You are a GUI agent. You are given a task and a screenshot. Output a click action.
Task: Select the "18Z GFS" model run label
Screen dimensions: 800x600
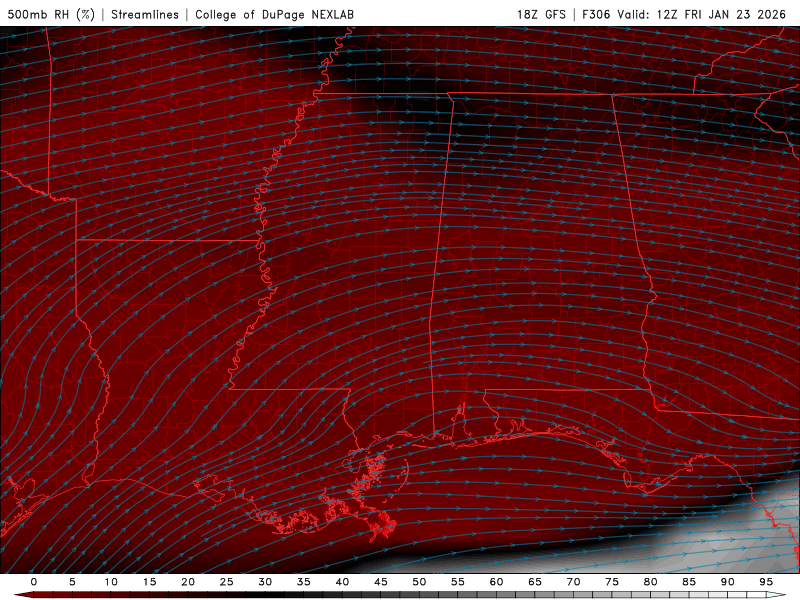541,14
